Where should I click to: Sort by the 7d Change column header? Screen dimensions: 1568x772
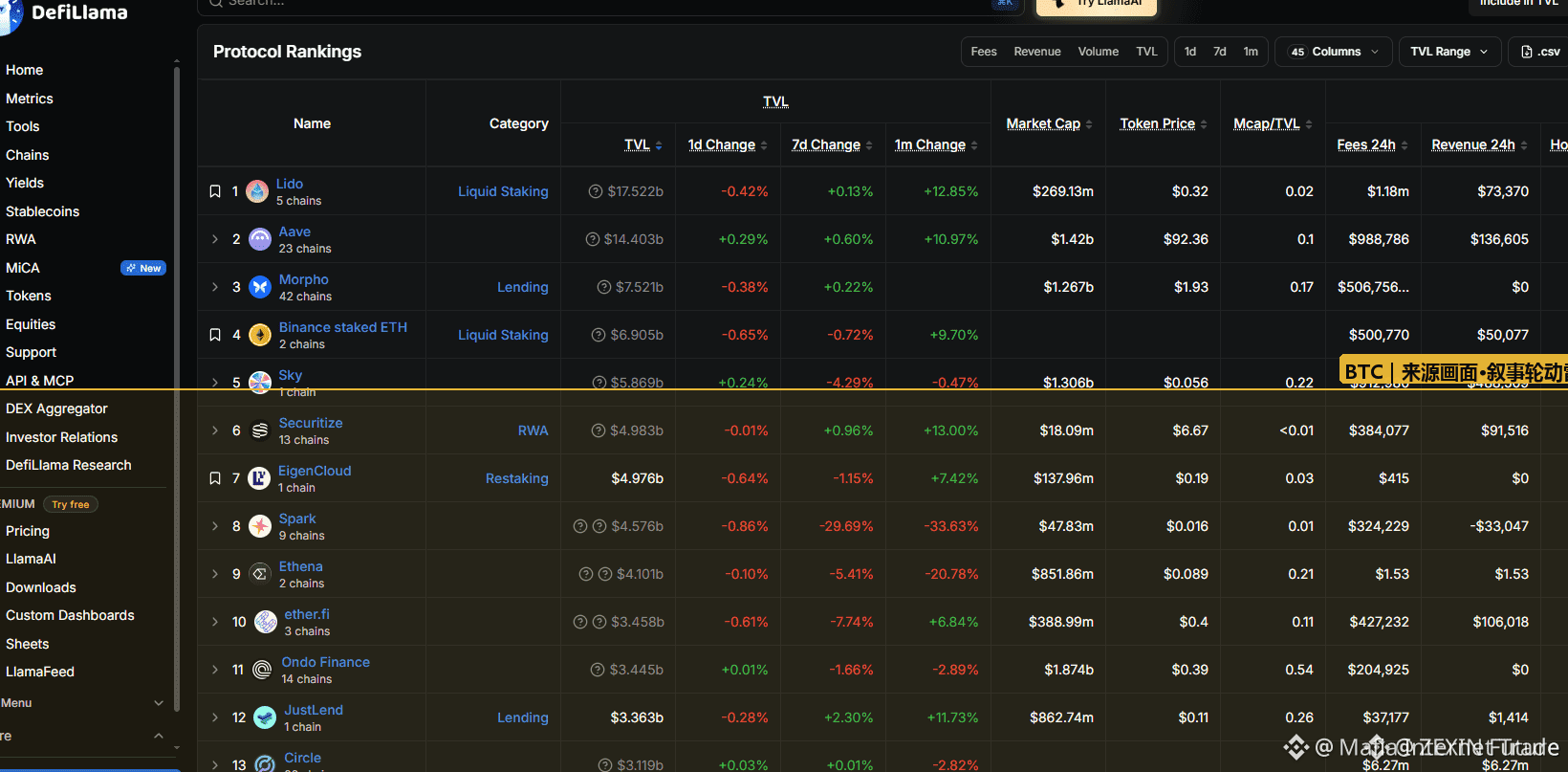tap(826, 144)
